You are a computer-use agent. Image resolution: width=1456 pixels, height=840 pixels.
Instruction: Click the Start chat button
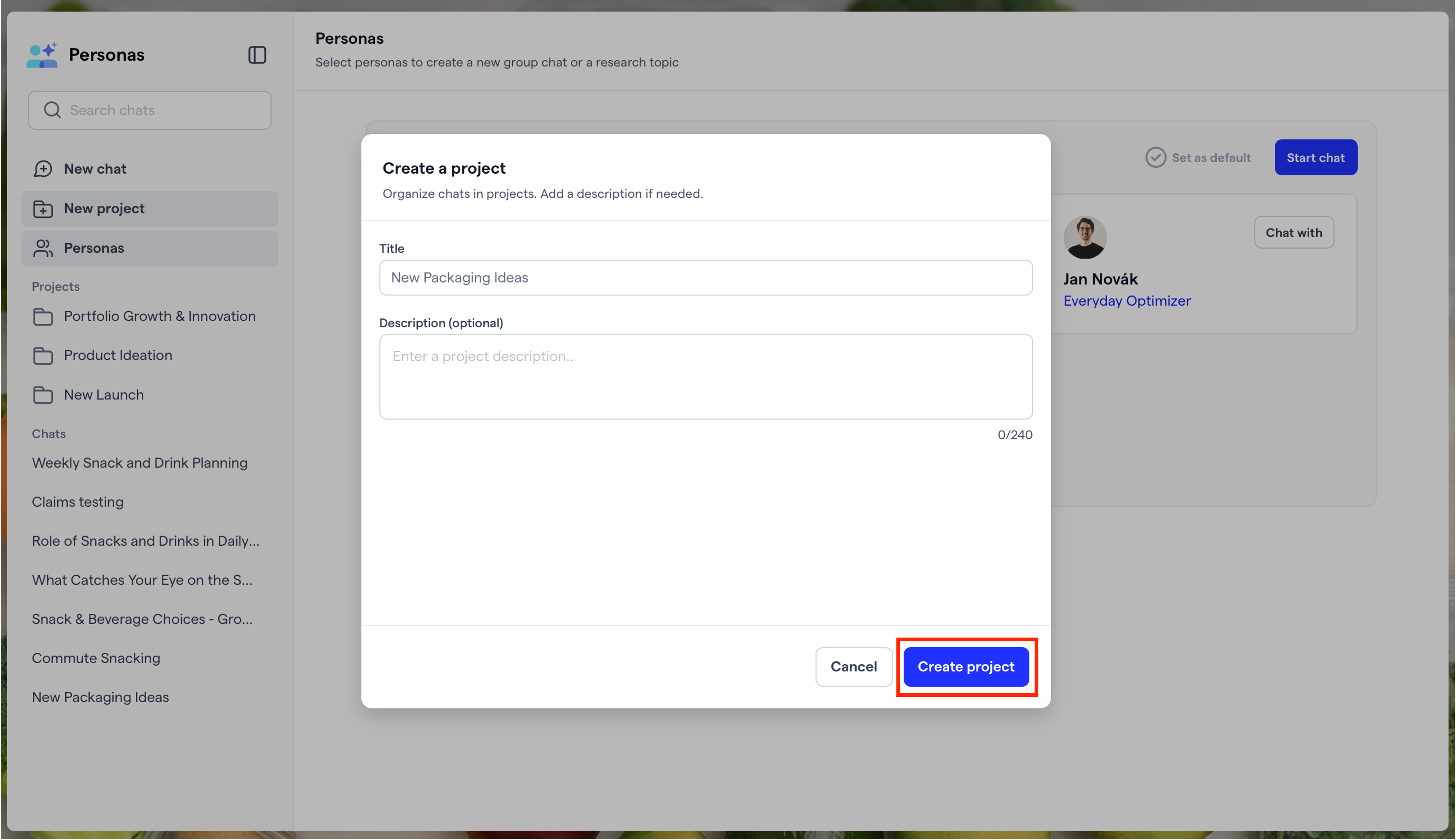coord(1315,157)
